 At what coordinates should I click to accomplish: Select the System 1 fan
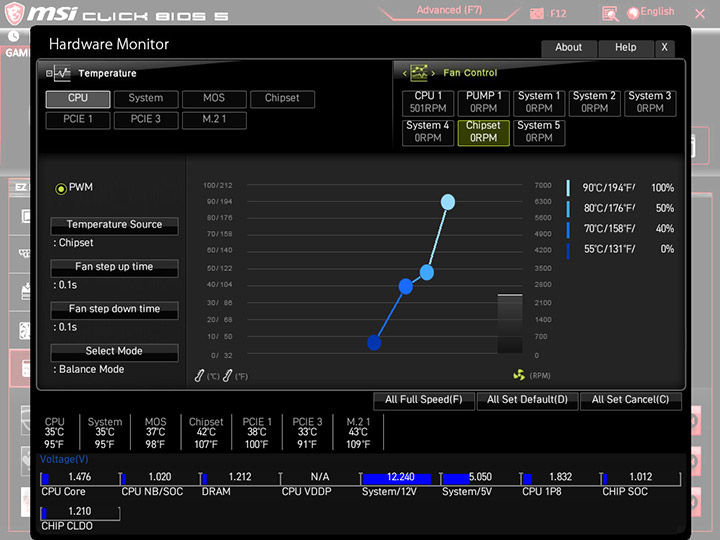tap(539, 102)
